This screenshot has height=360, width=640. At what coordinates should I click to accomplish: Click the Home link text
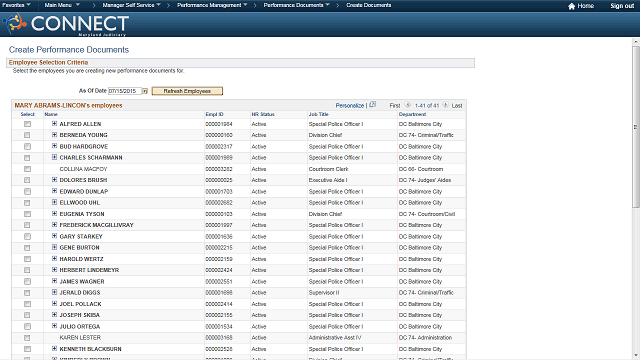click(586, 6)
